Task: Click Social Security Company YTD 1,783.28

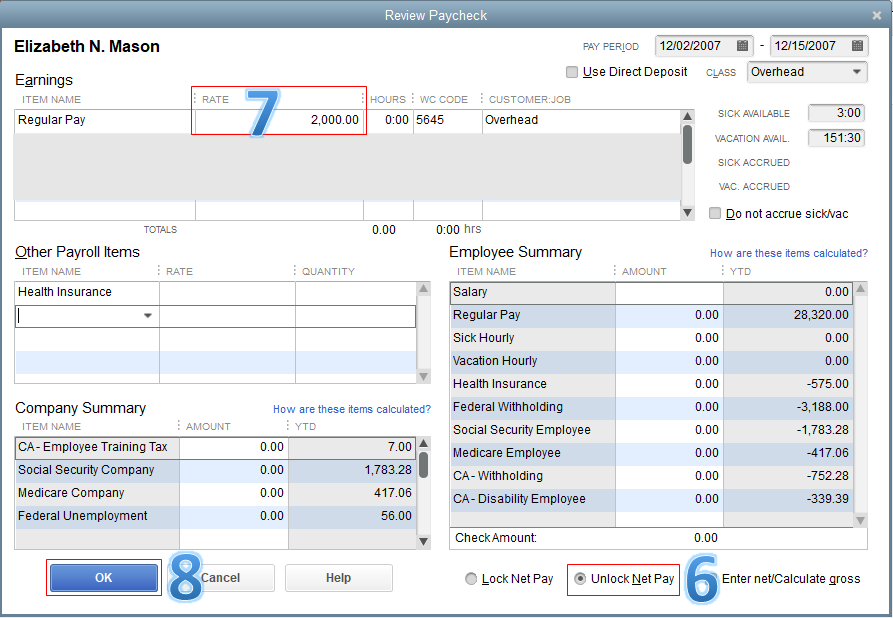Action: [388, 470]
